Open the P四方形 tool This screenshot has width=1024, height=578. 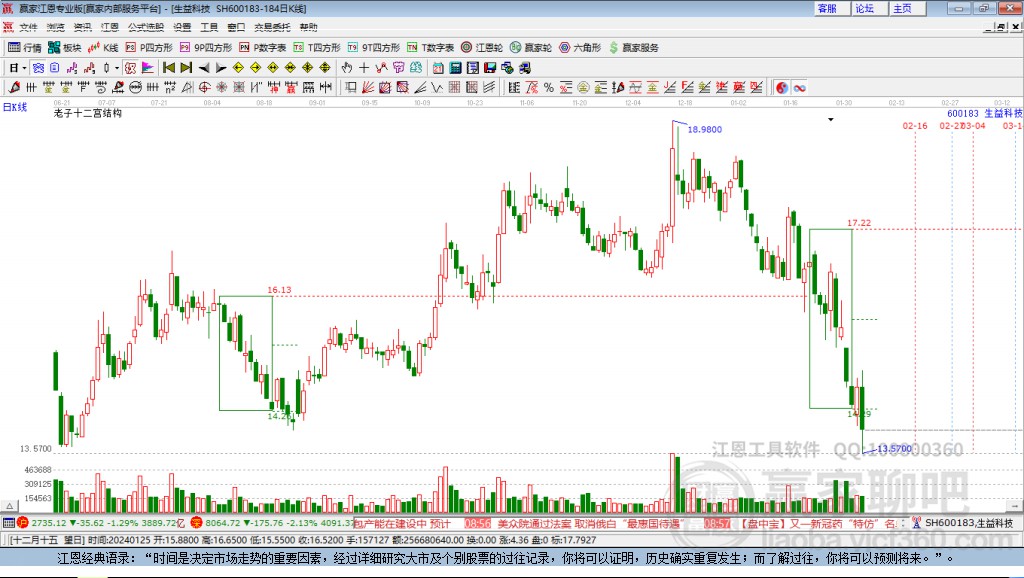point(149,48)
